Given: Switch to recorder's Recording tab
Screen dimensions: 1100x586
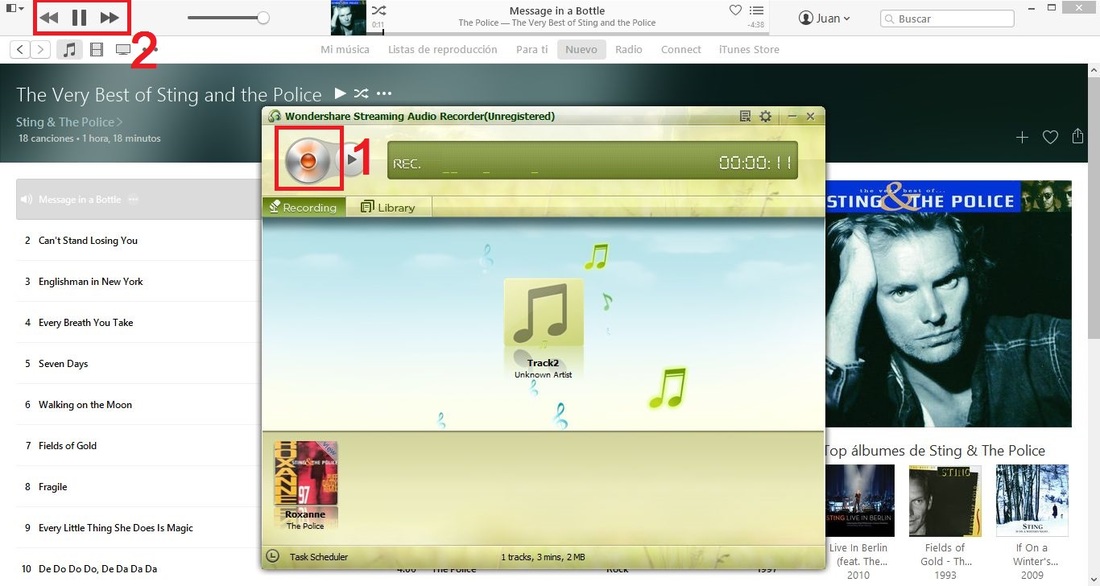Looking at the screenshot, I should [x=304, y=207].
